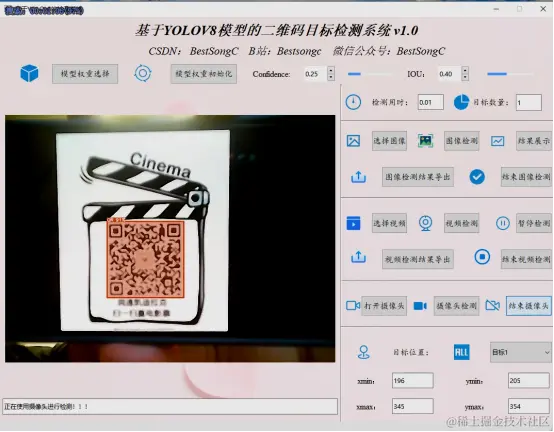Click the picture icon beside 选择图像
The height and width of the screenshot is (432, 554).
click(x=353, y=141)
